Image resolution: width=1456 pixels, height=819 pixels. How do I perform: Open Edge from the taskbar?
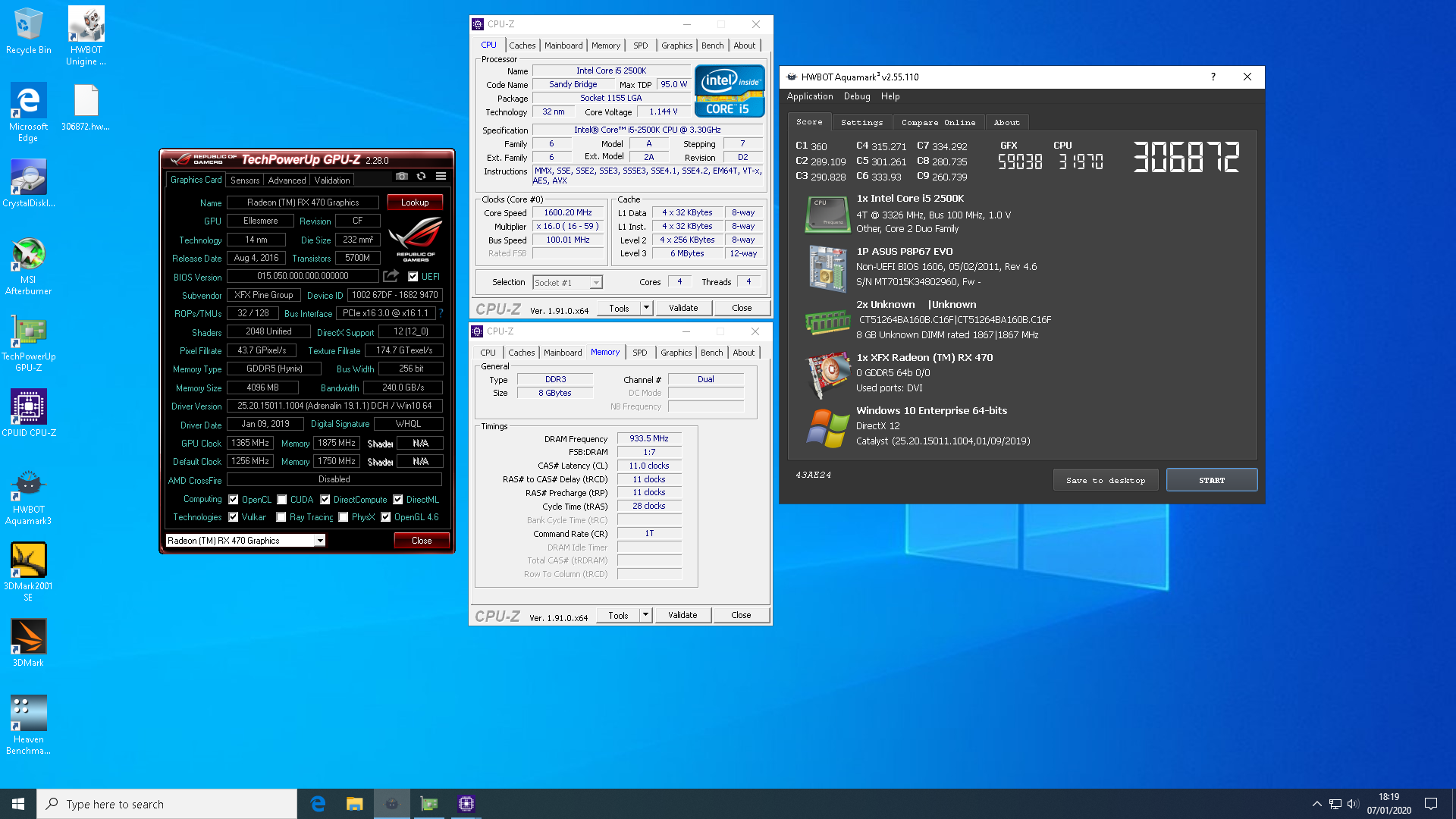point(318,804)
